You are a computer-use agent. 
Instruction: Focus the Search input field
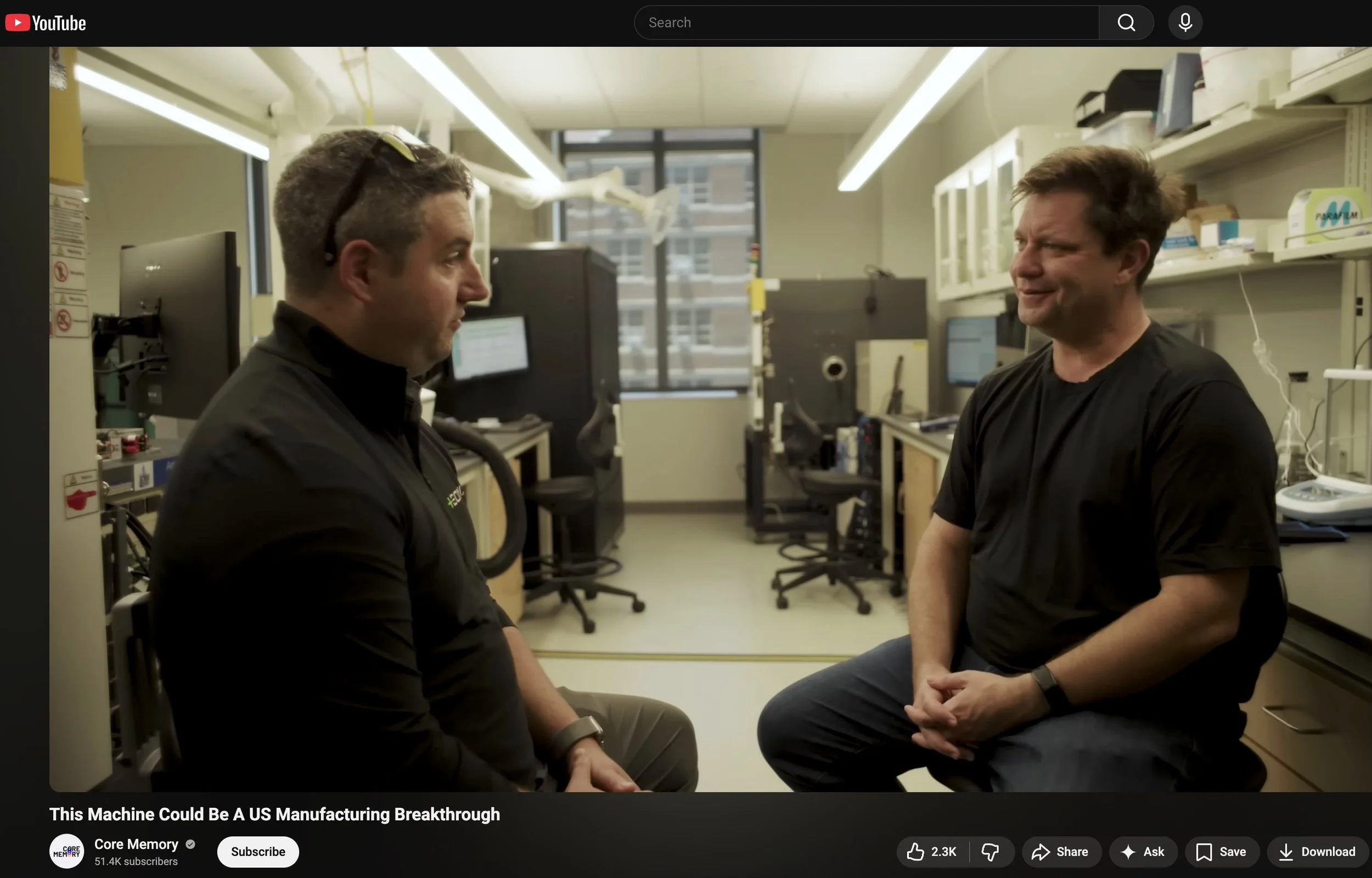tap(866, 23)
